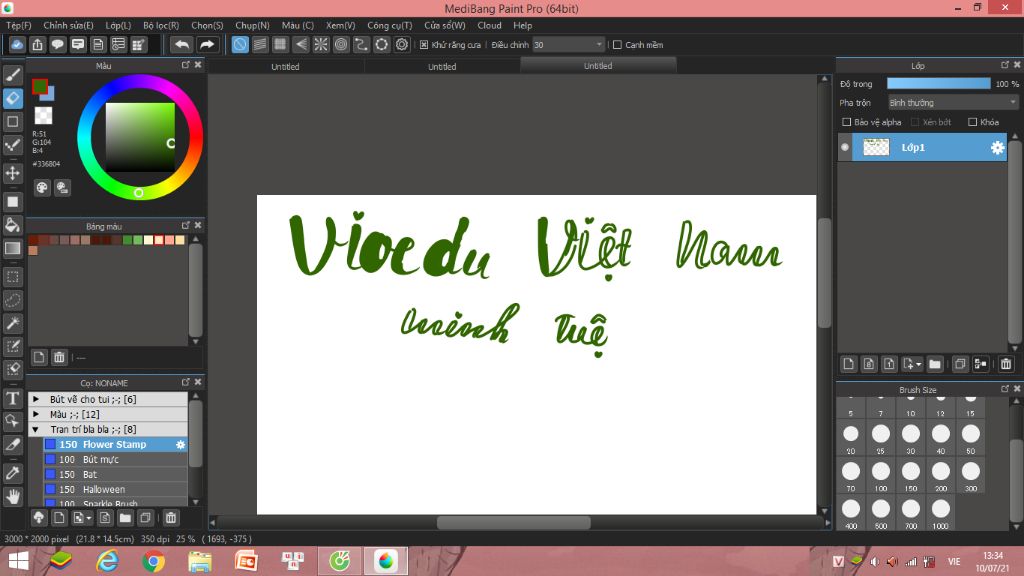Duplicate the layer with copy icon

coord(959,364)
